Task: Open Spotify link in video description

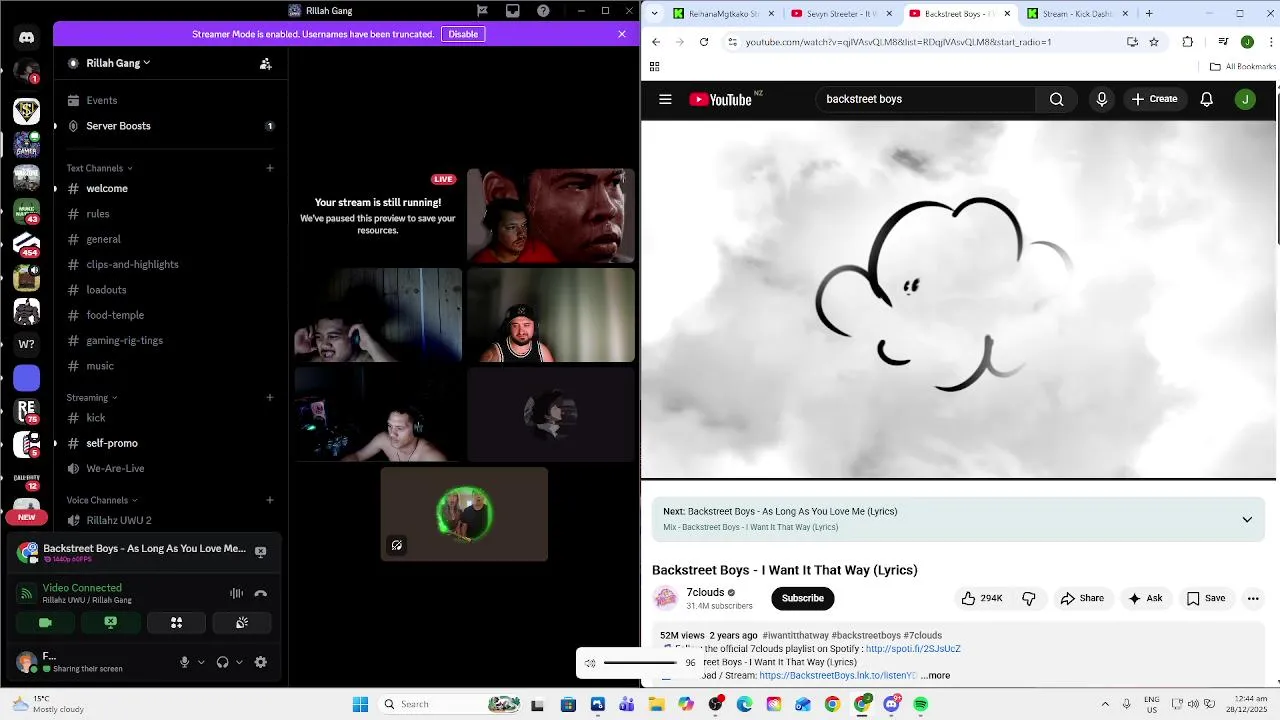Action: tap(913, 649)
